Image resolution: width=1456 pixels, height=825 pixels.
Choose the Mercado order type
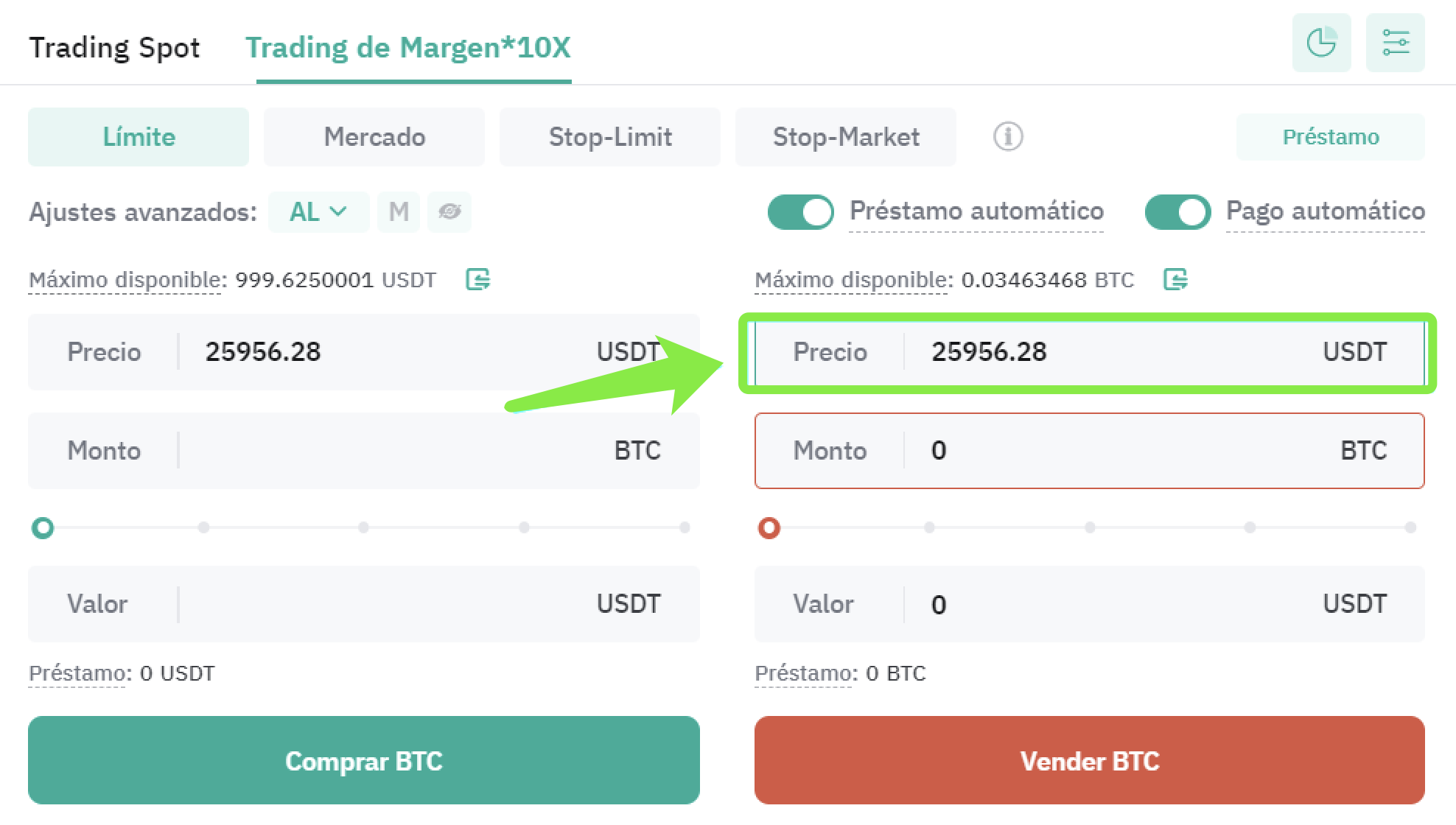pos(374,137)
